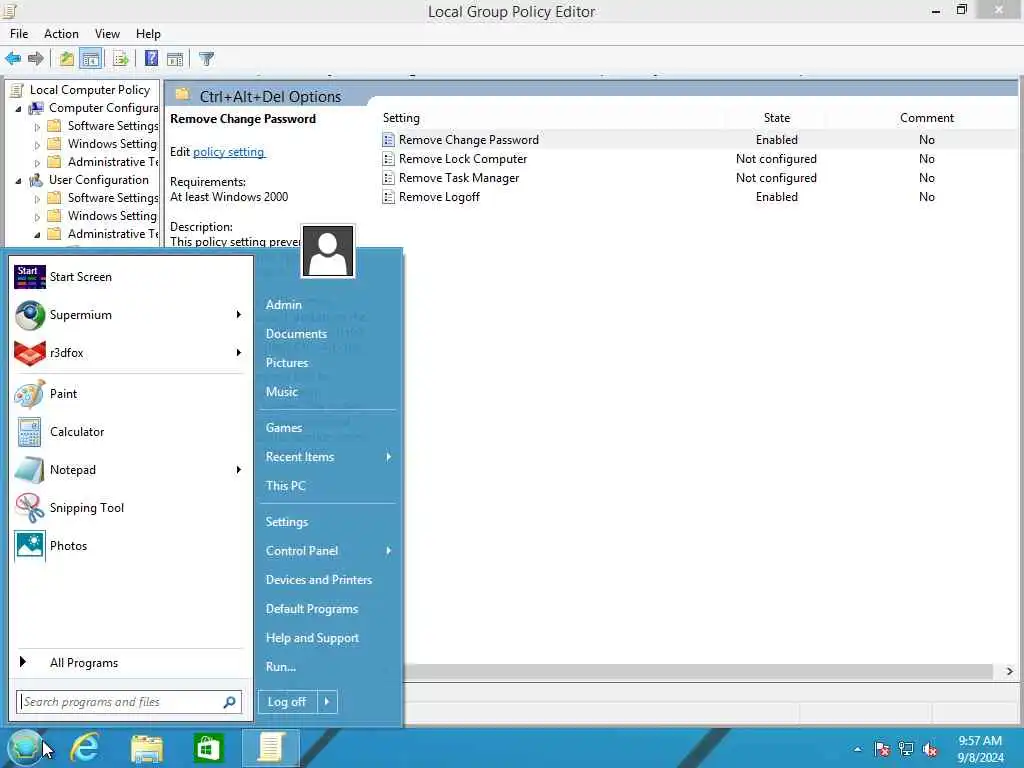Select the Remove Logoff setting

pyautogui.click(x=440, y=197)
